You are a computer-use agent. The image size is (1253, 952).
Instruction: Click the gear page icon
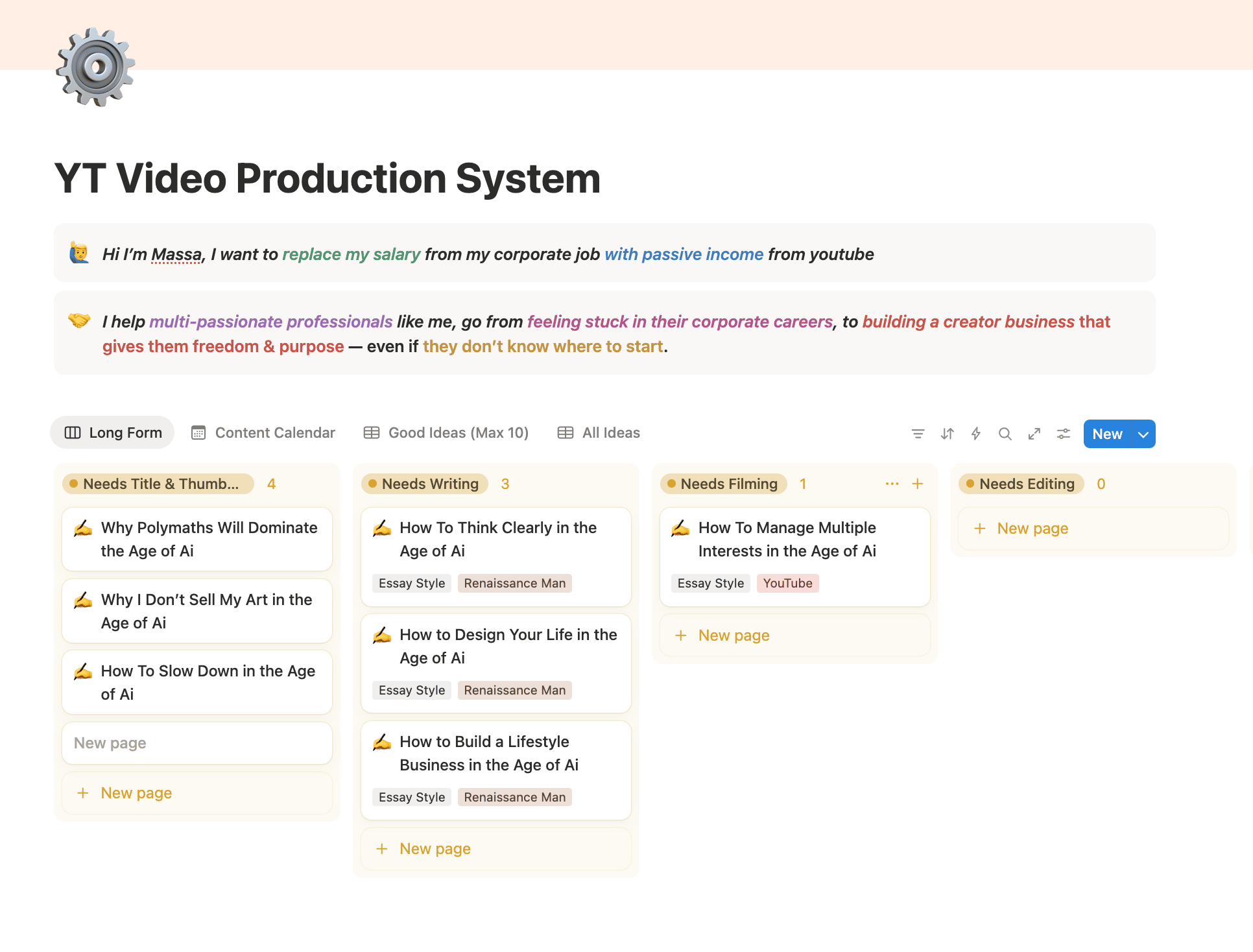tap(96, 67)
